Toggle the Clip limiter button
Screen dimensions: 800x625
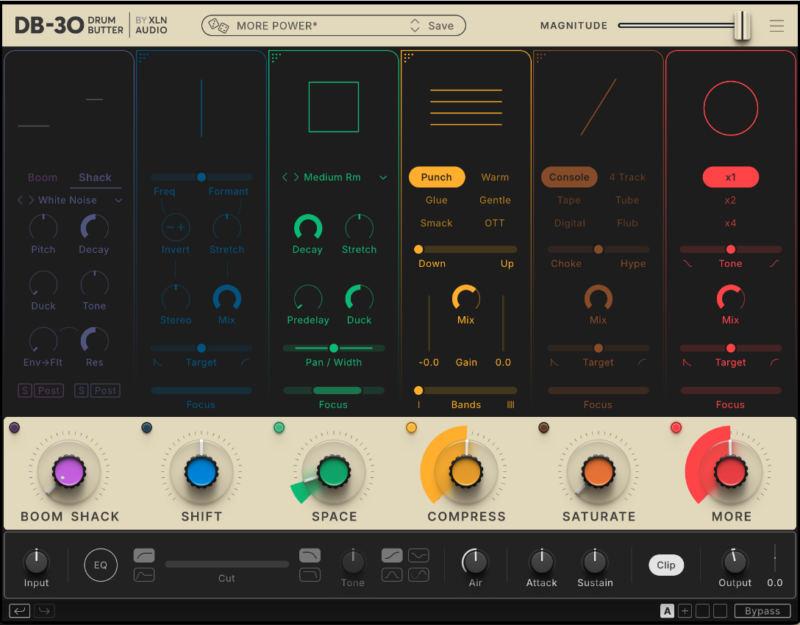666,565
